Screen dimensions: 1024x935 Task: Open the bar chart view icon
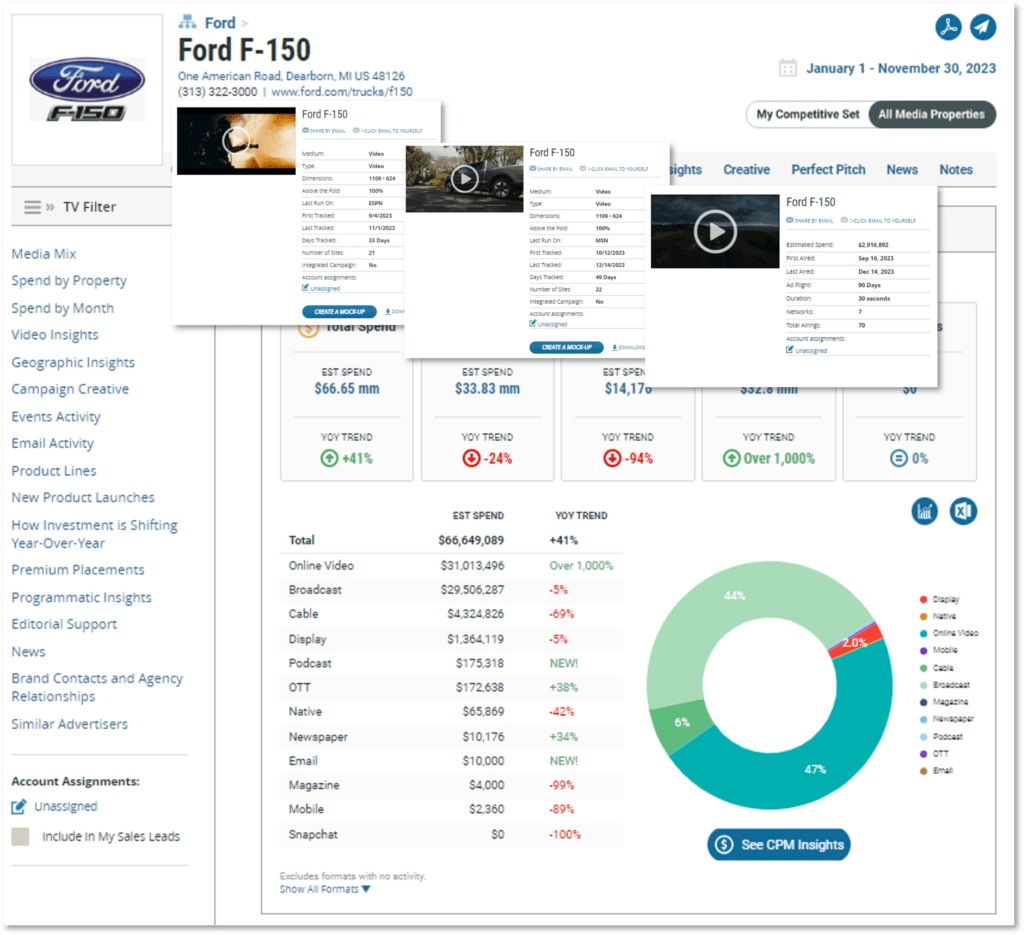[925, 511]
